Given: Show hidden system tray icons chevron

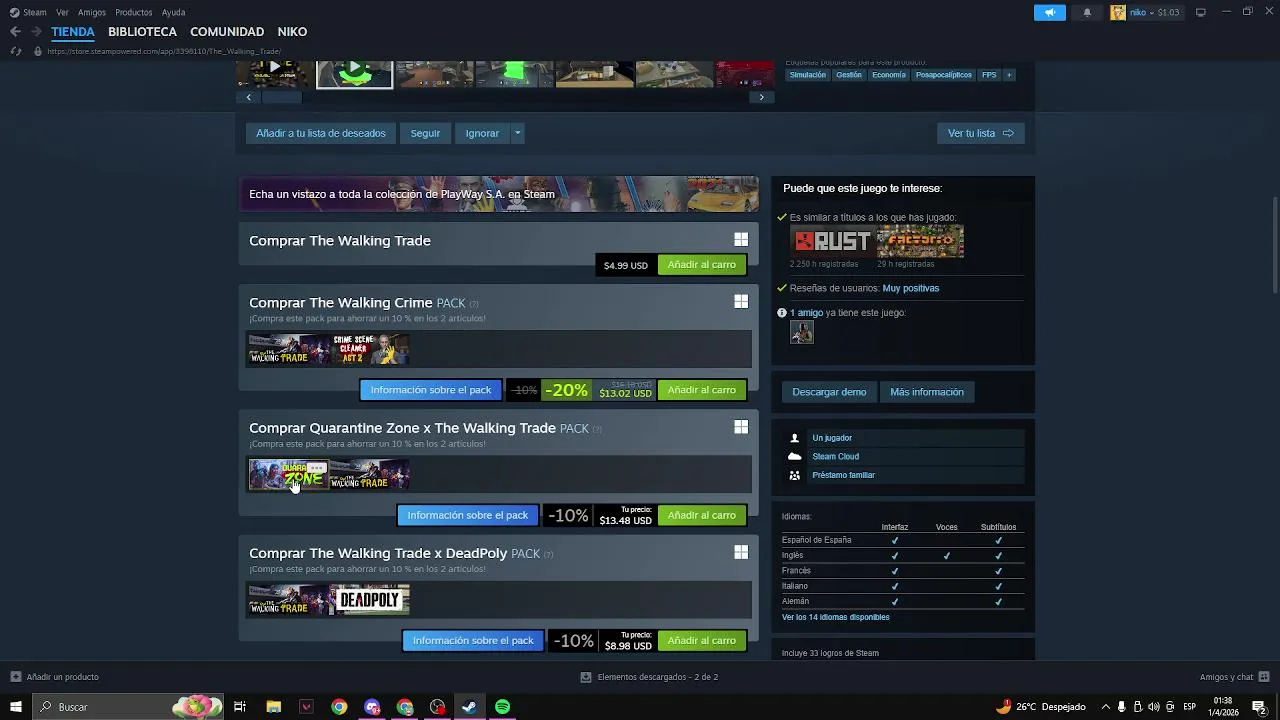Looking at the screenshot, I should pyautogui.click(x=1105, y=707).
